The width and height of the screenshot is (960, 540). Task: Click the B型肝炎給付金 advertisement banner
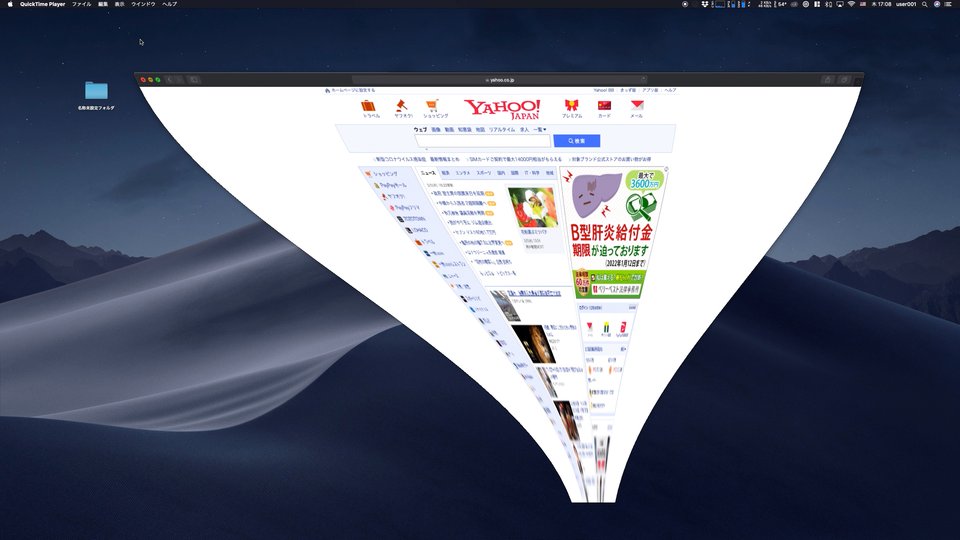[x=612, y=233]
